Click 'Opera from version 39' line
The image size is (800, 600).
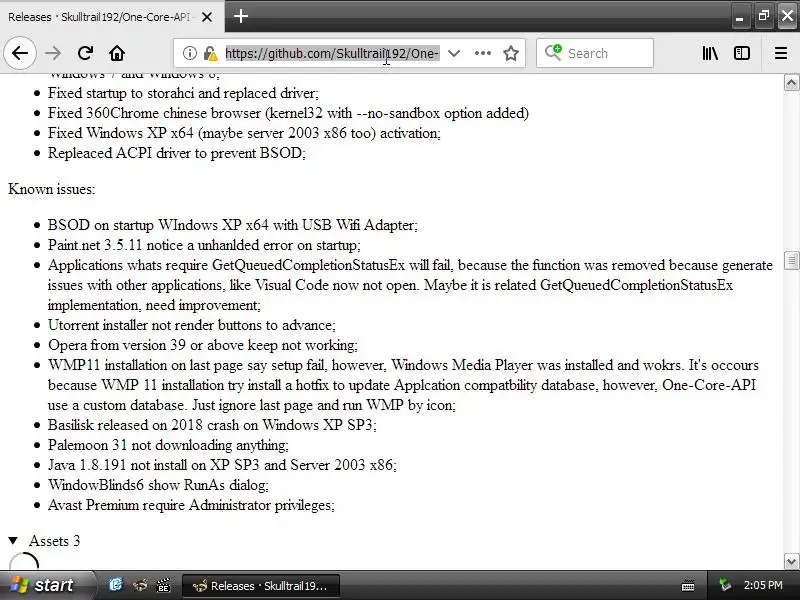(x=203, y=345)
